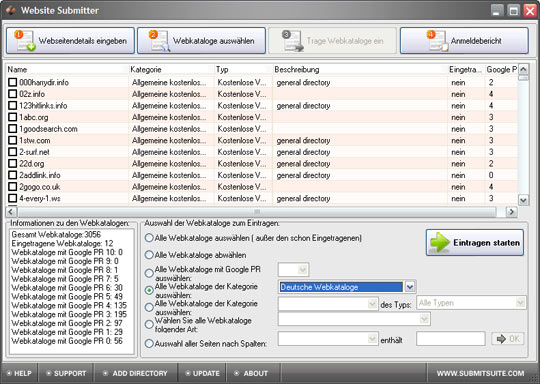Select radio Auswahl aller Seiten nach Spalten
The image size is (540, 384).
[149, 343]
